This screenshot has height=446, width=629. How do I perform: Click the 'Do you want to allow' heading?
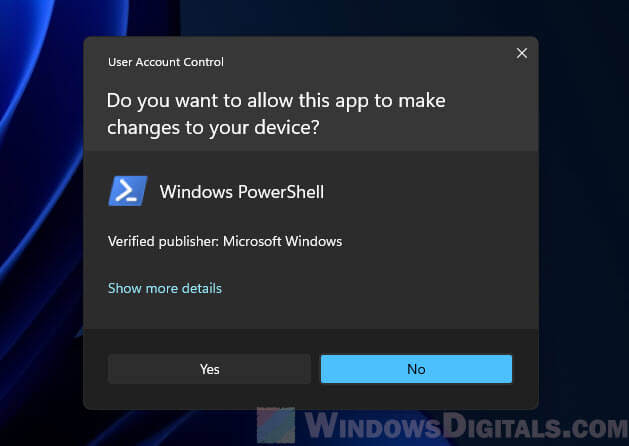pyautogui.click(x=276, y=114)
